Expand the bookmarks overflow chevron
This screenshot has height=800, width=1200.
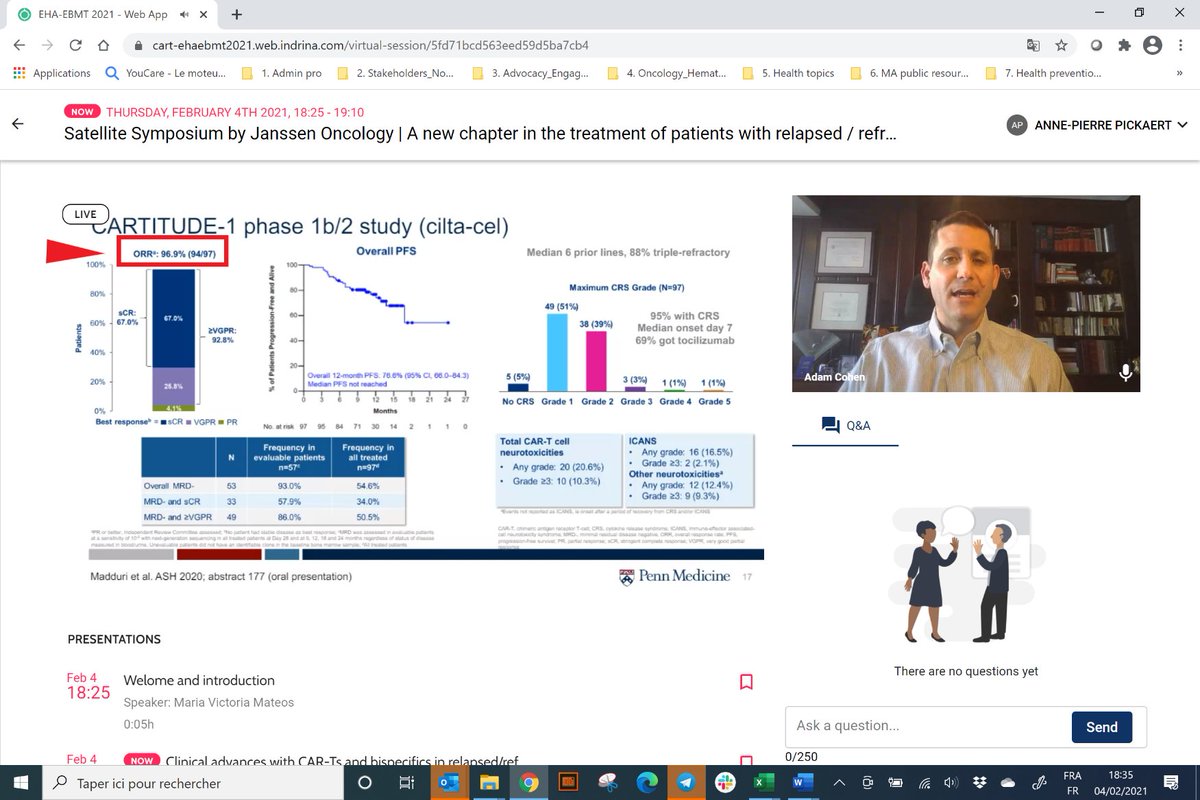[x=1181, y=73]
